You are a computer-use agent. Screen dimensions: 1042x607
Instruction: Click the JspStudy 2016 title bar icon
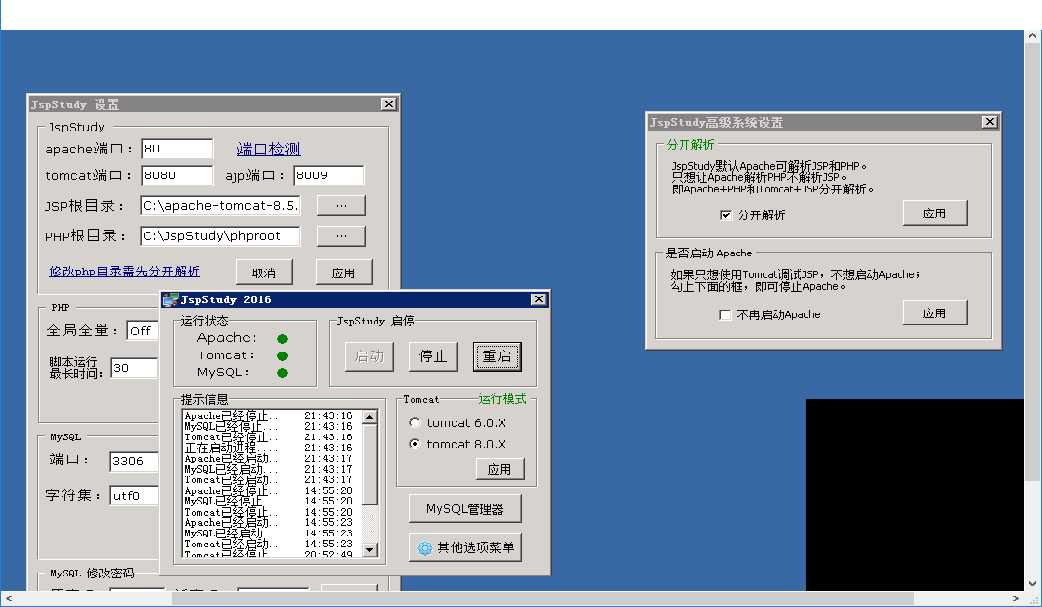point(170,299)
